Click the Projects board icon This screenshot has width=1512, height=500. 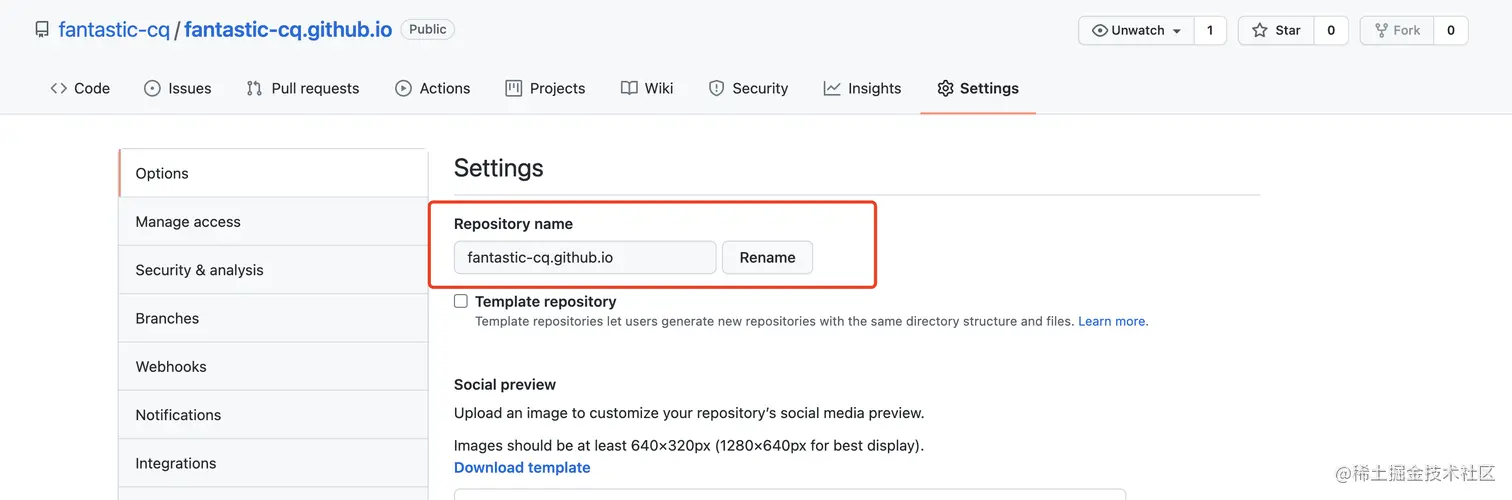click(x=514, y=88)
